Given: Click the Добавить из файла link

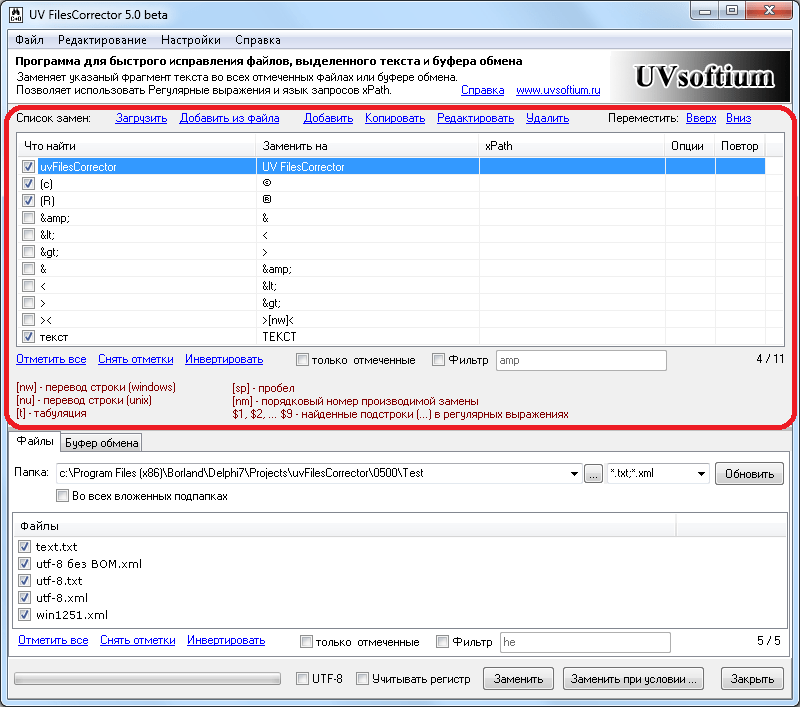Looking at the screenshot, I should (x=230, y=118).
